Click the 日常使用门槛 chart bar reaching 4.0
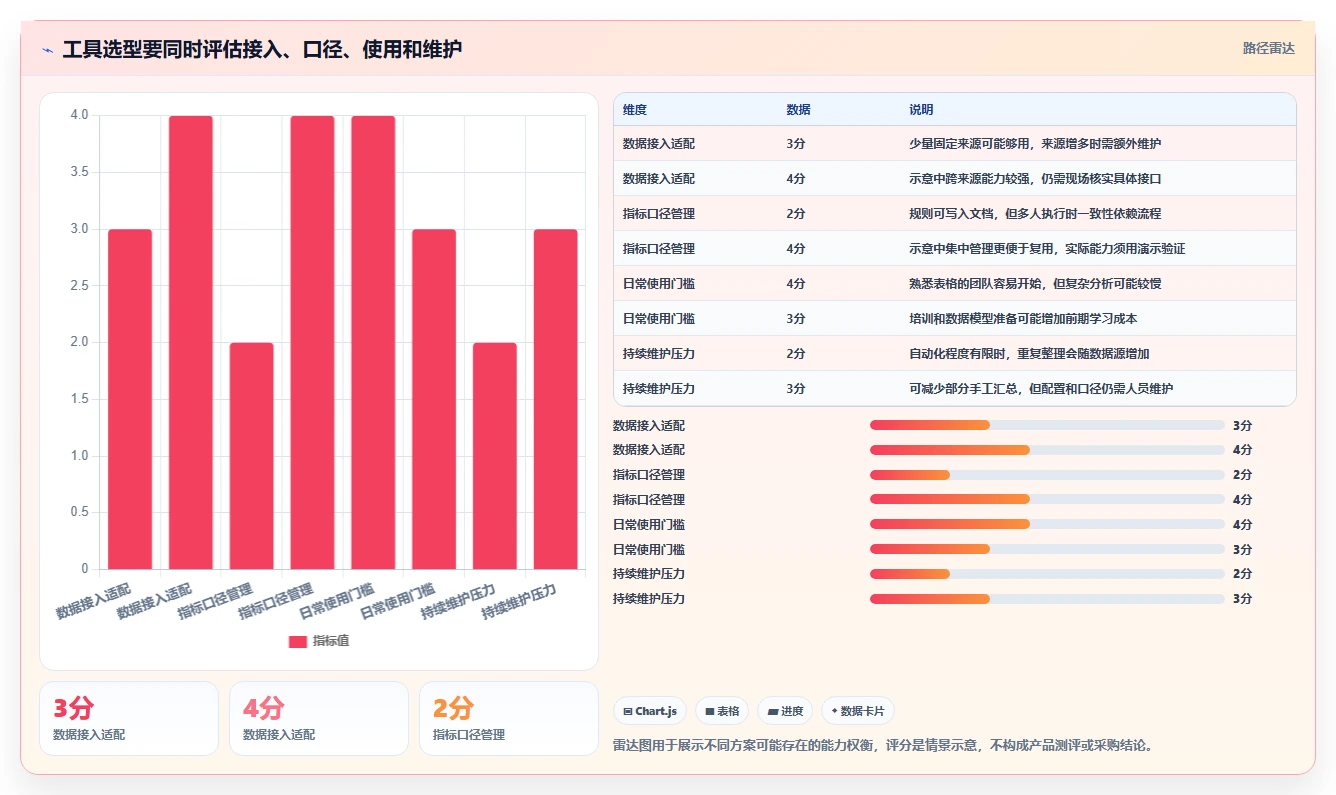This screenshot has width=1336, height=795. click(x=373, y=342)
